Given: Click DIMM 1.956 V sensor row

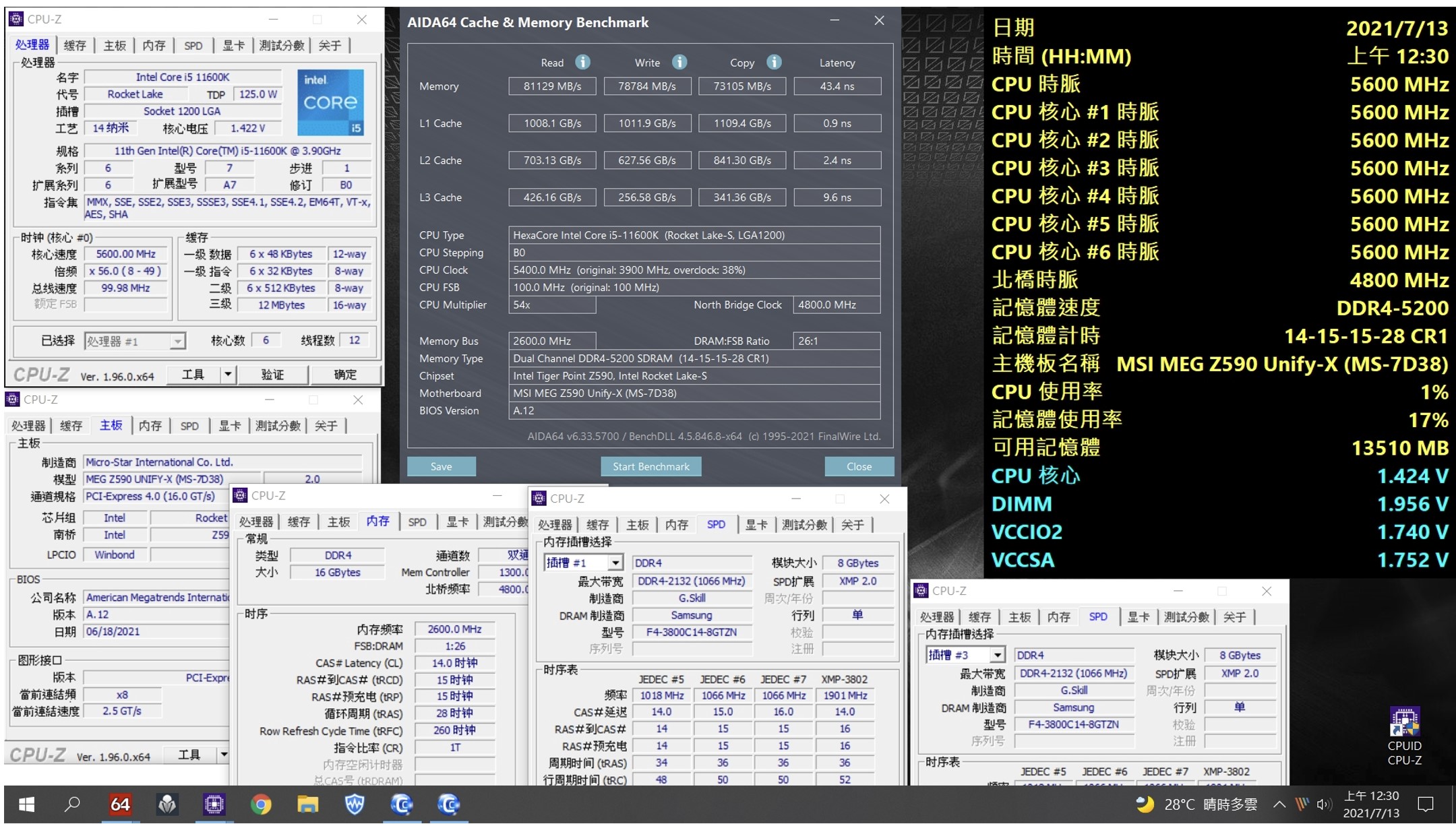Looking at the screenshot, I should click(1220, 504).
